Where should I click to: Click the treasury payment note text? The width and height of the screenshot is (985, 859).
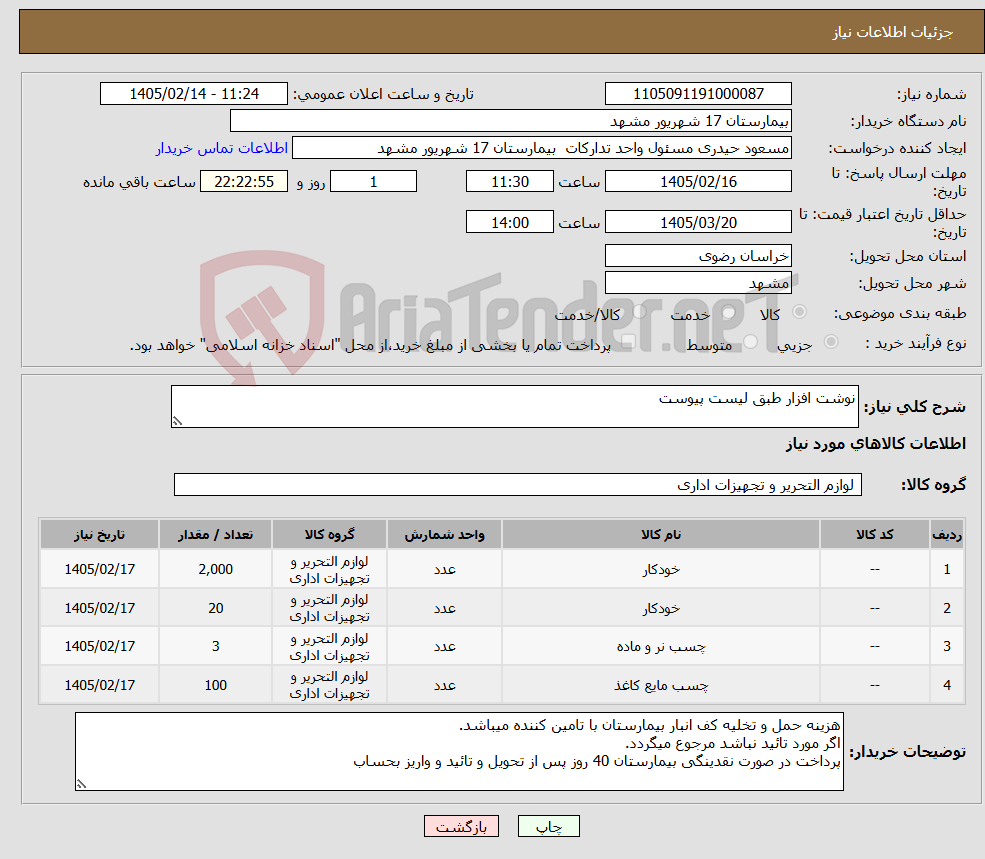tap(371, 345)
